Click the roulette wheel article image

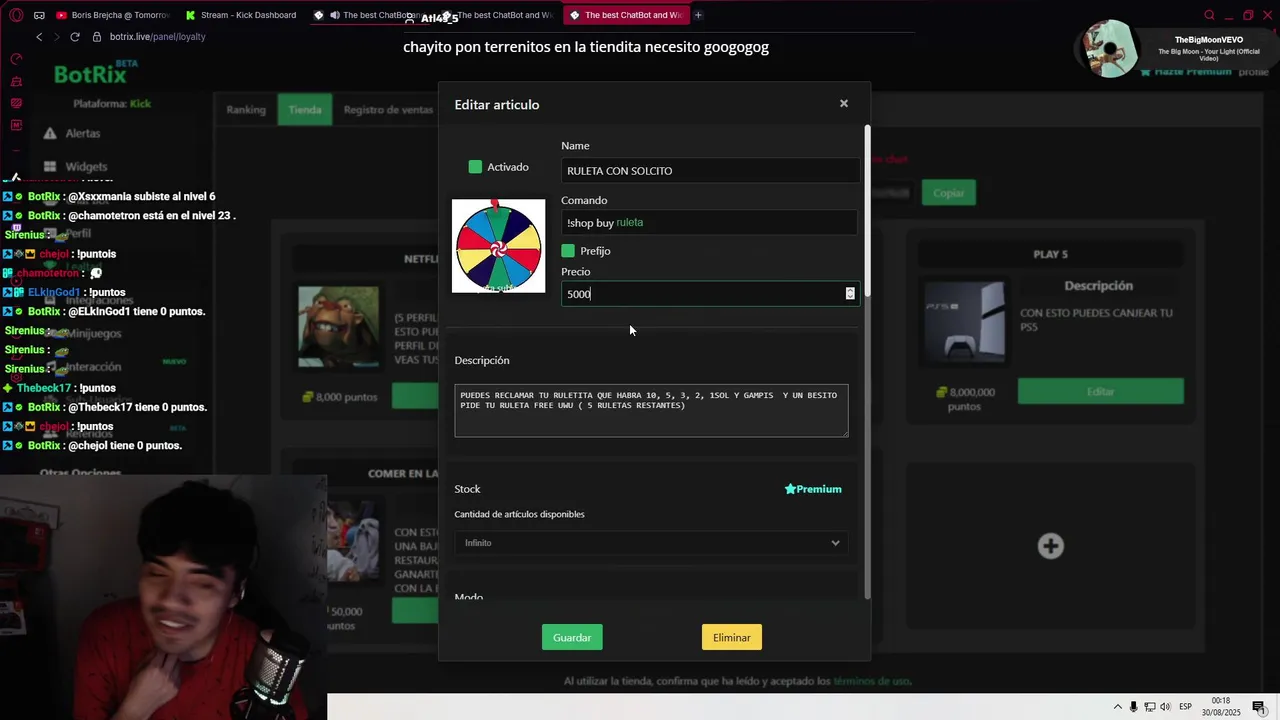pos(499,246)
